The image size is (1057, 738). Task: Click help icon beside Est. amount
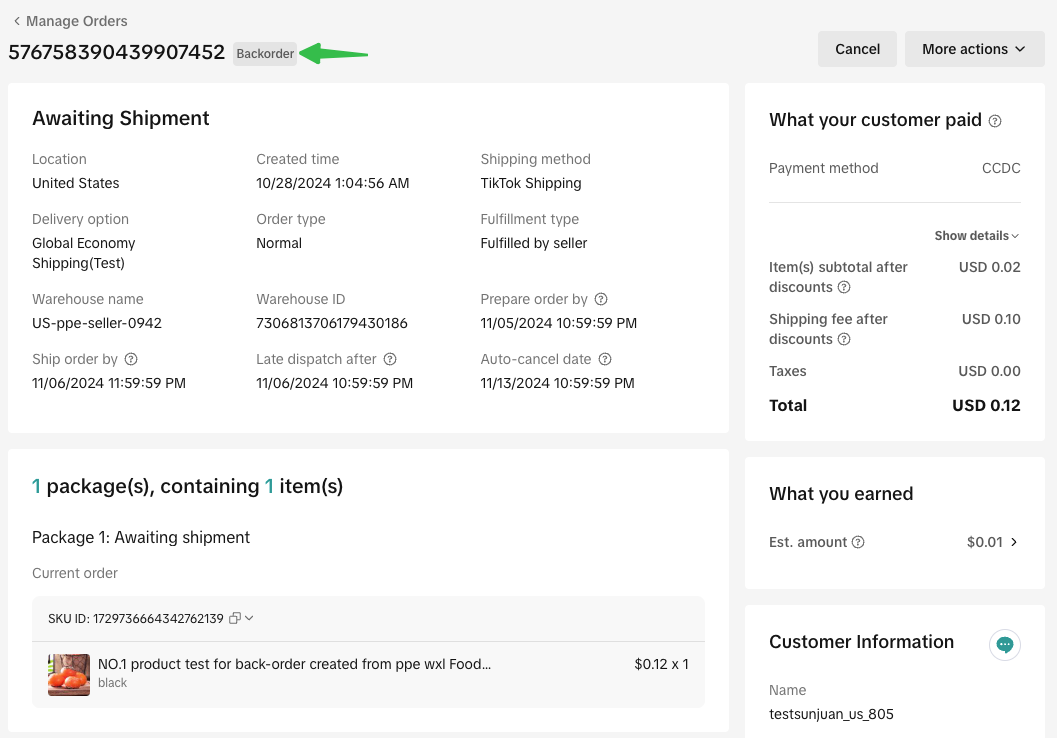click(858, 542)
